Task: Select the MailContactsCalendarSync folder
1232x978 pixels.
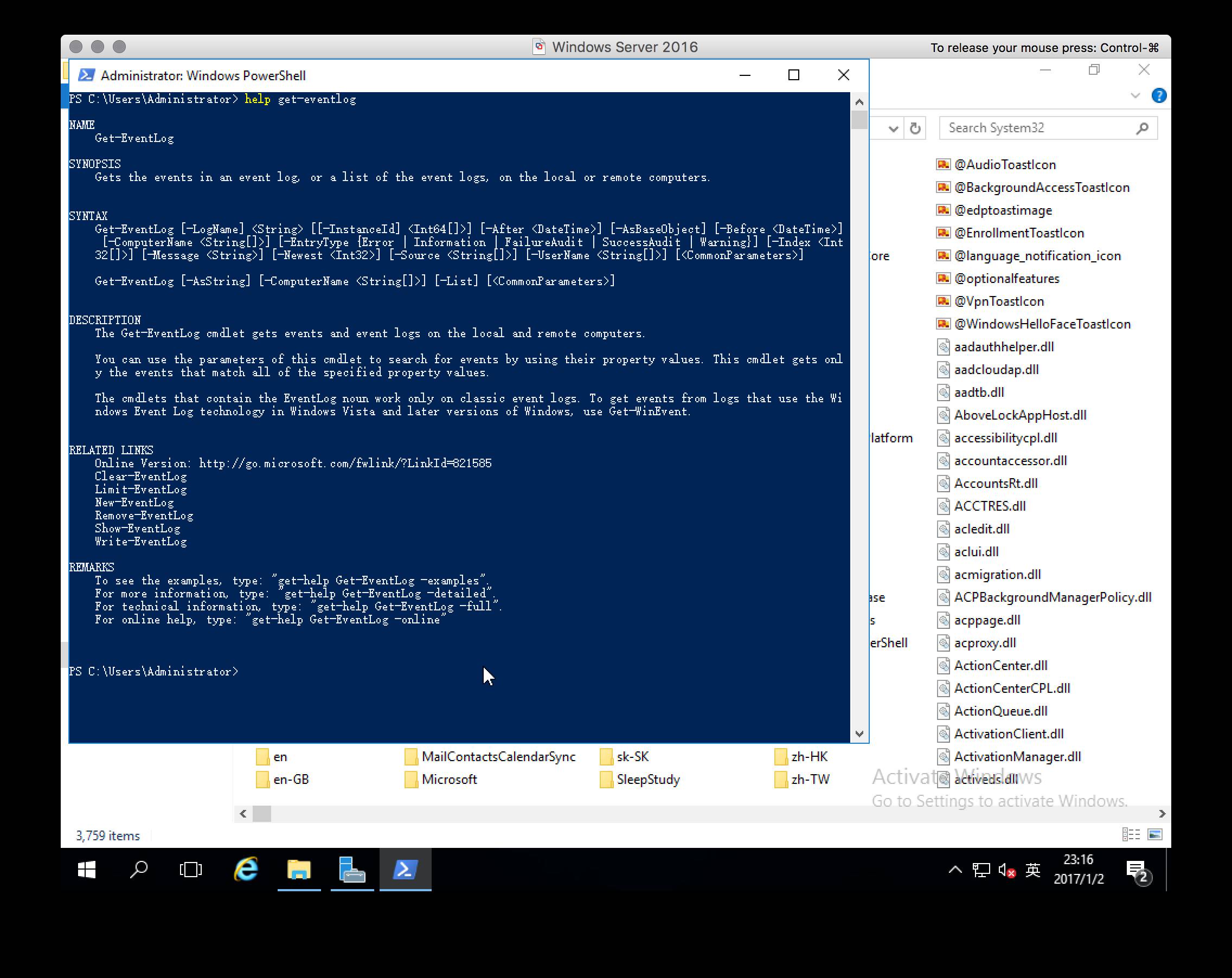Action: (x=490, y=757)
